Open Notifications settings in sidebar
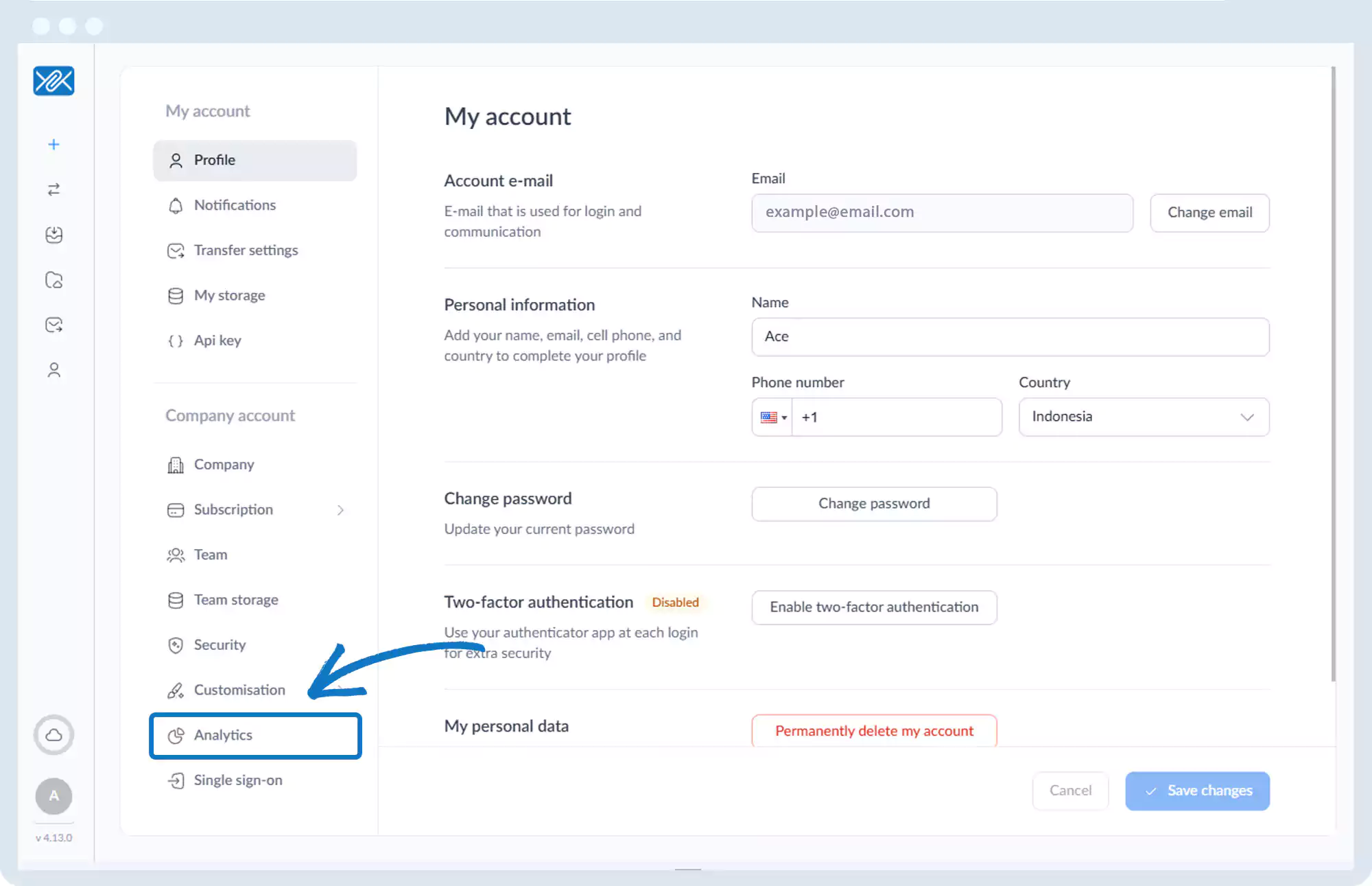The image size is (1372, 886). click(x=235, y=205)
